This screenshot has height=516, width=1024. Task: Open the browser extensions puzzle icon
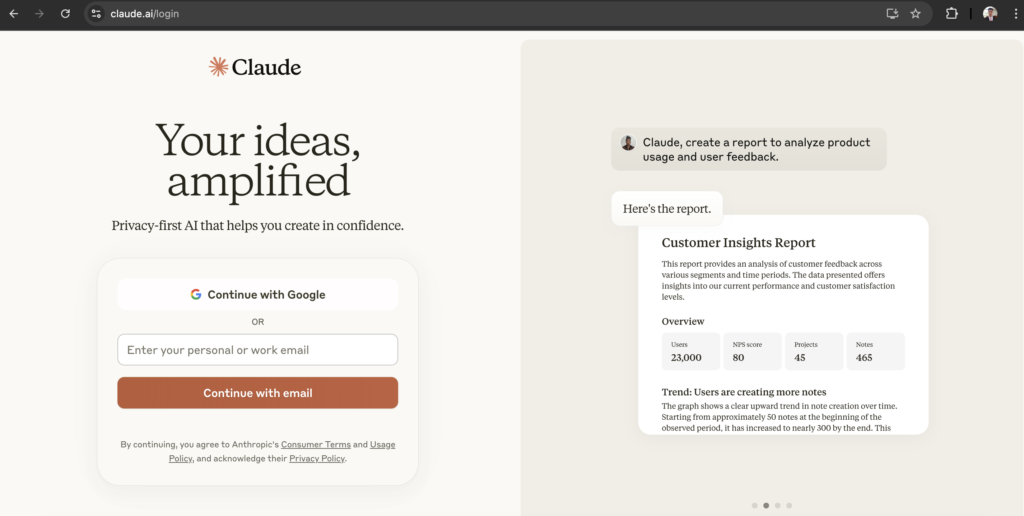pos(952,13)
